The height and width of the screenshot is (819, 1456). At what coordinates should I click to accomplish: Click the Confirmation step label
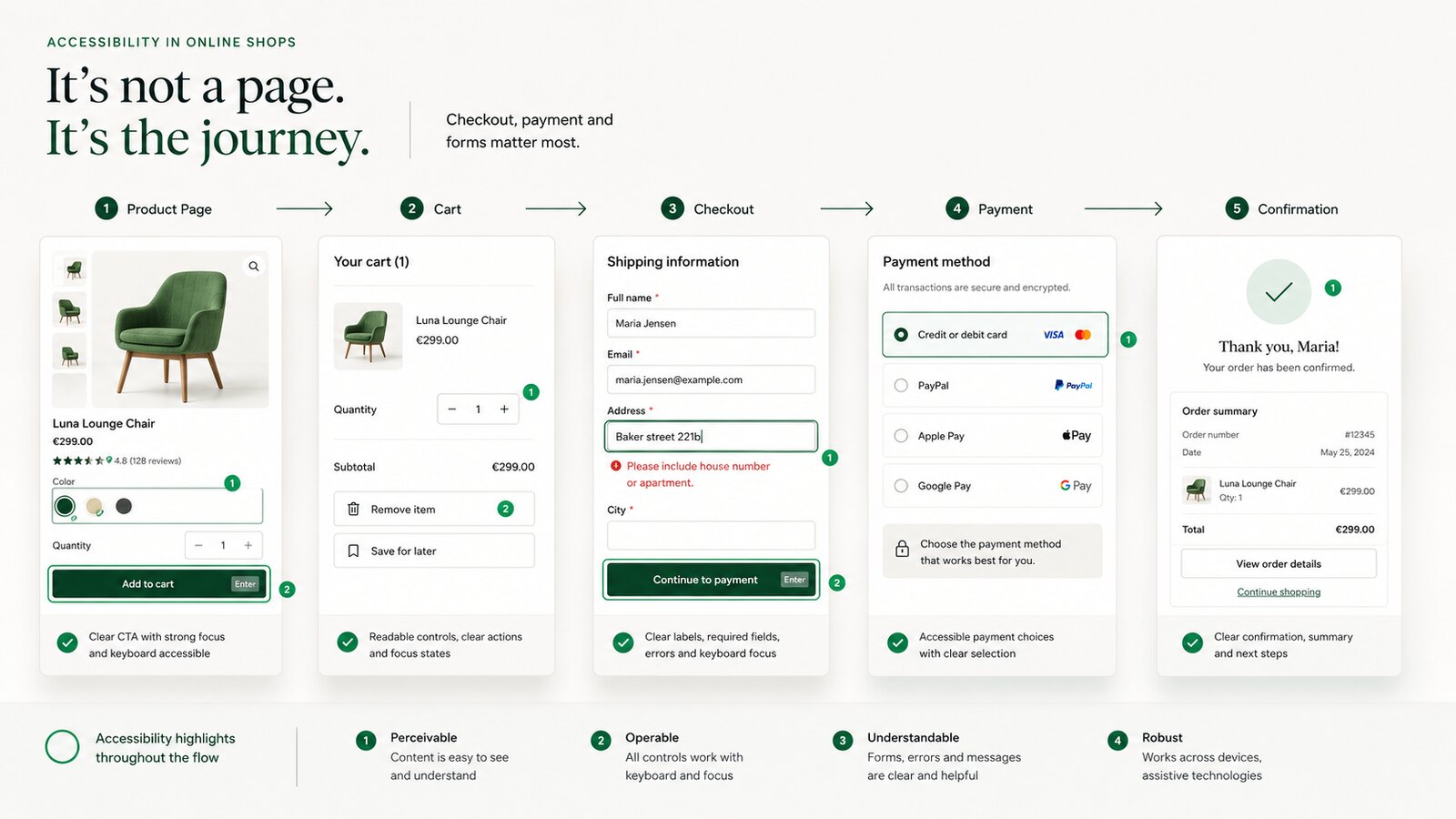[1298, 209]
